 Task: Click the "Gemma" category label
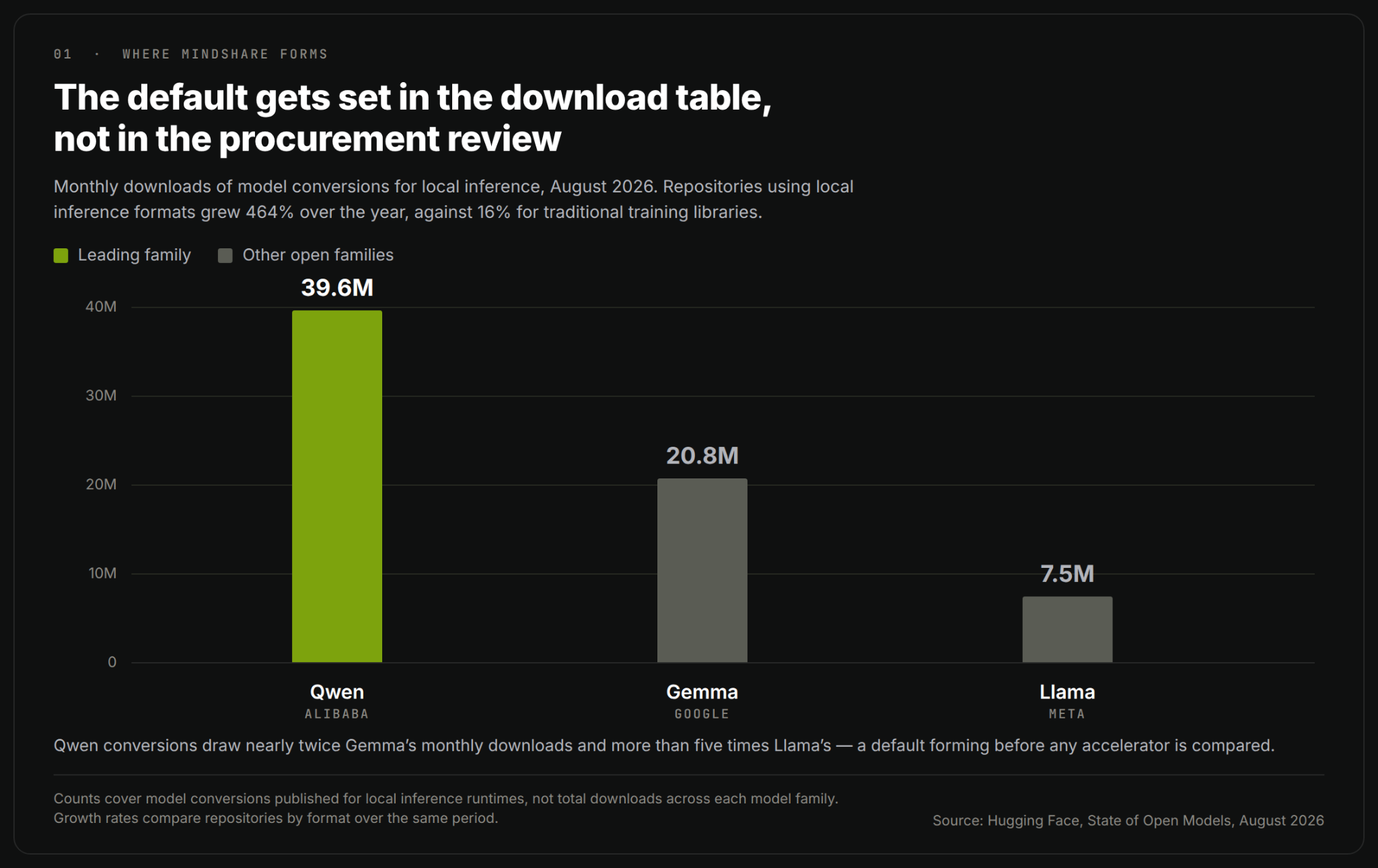[702, 692]
